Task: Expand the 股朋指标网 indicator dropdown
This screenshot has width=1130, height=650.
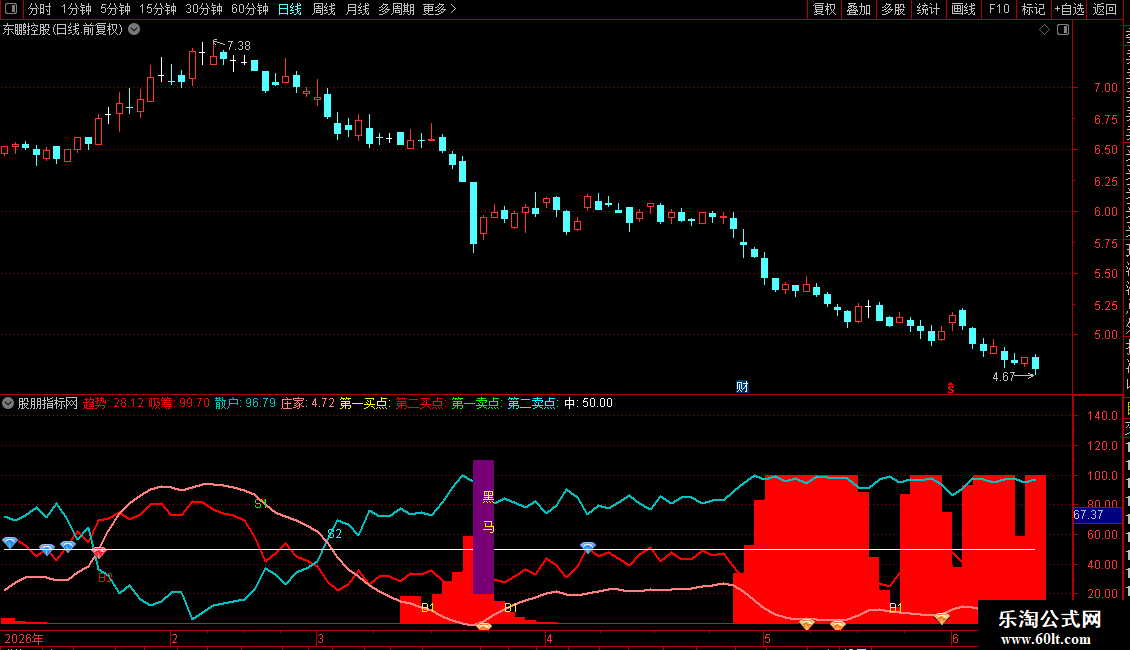Action: 8,403
